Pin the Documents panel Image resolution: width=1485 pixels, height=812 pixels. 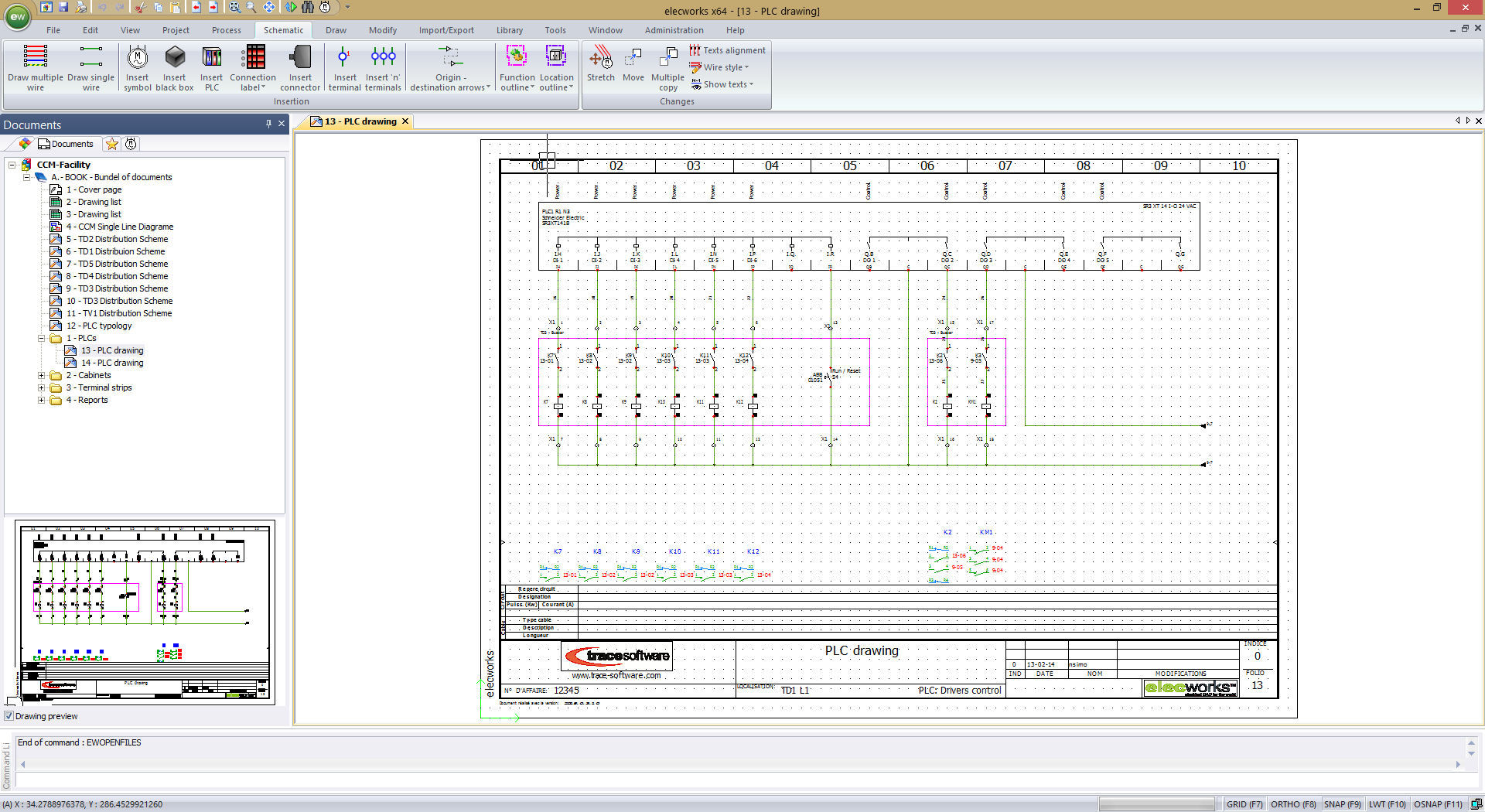point(268,124)
